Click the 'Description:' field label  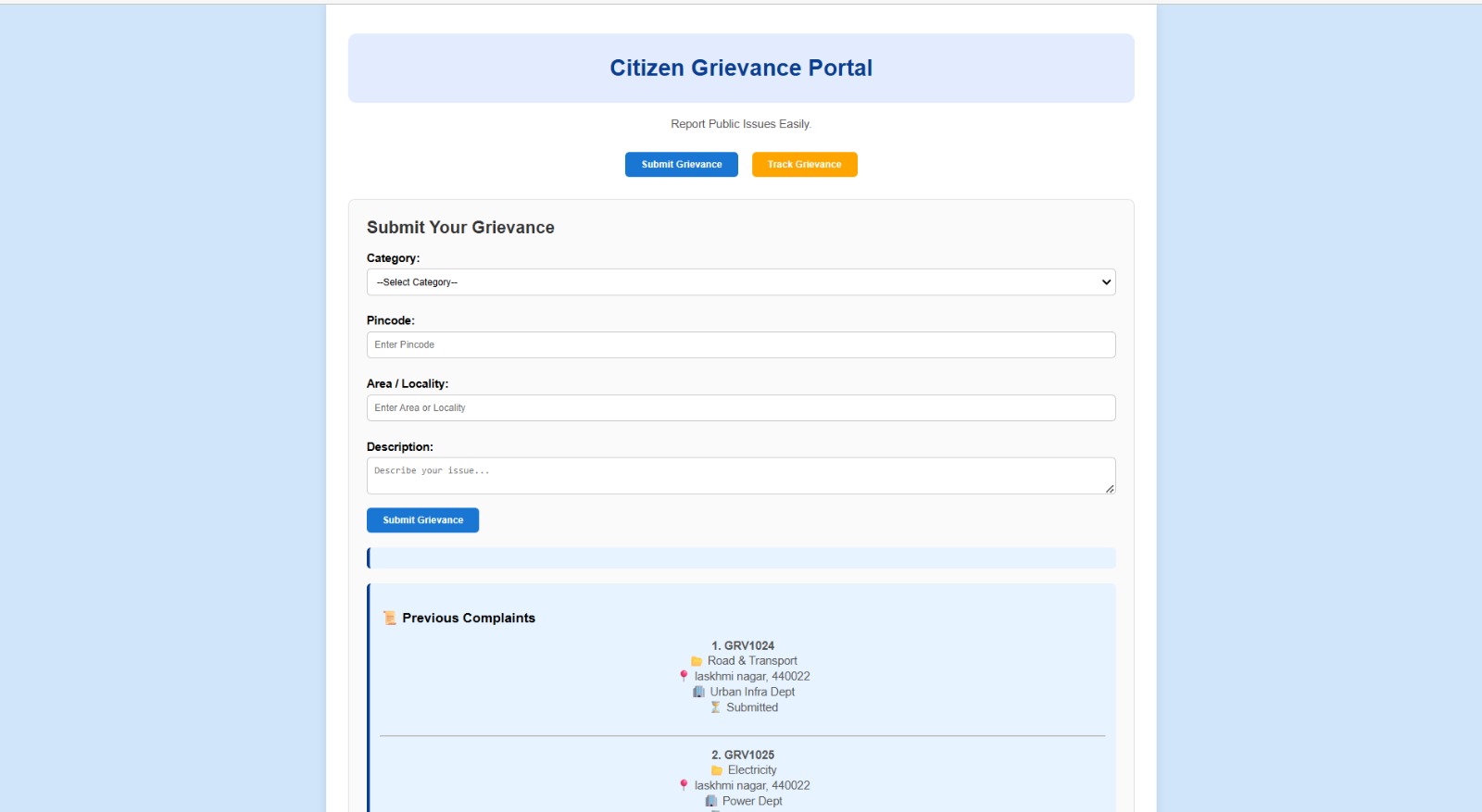tap(400, 446)
